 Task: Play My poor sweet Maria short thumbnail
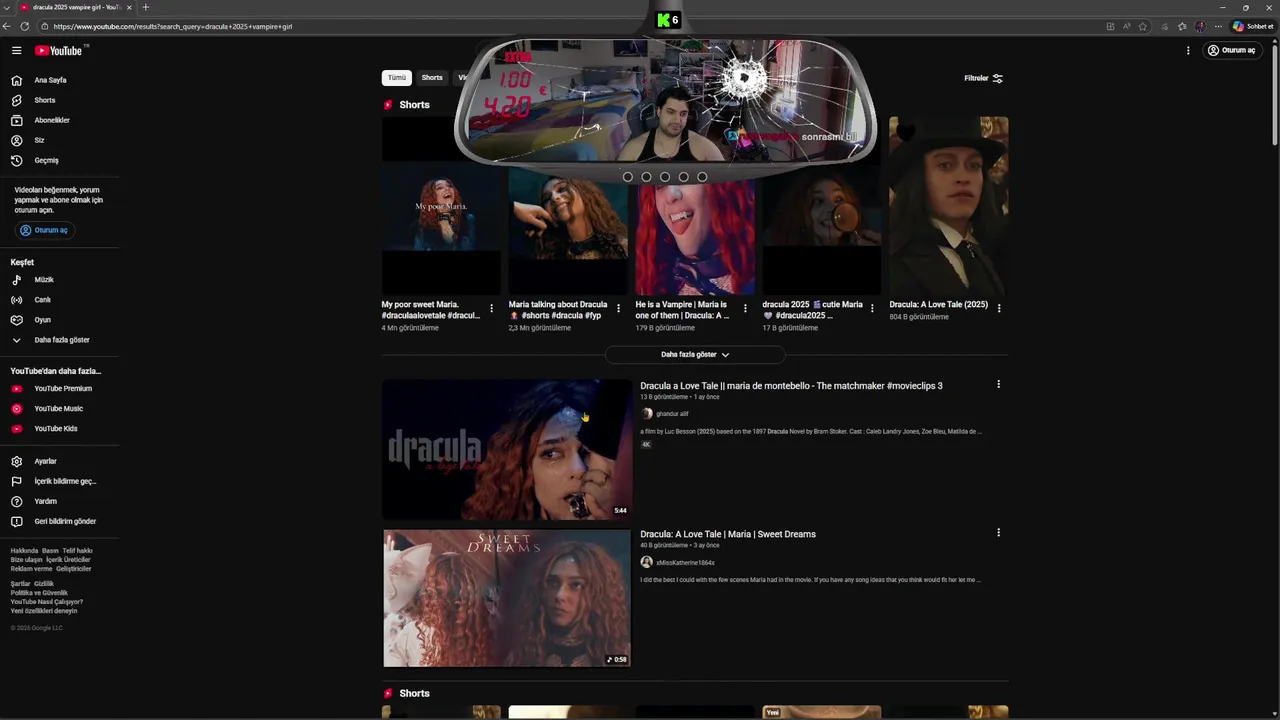coord(441,206)
